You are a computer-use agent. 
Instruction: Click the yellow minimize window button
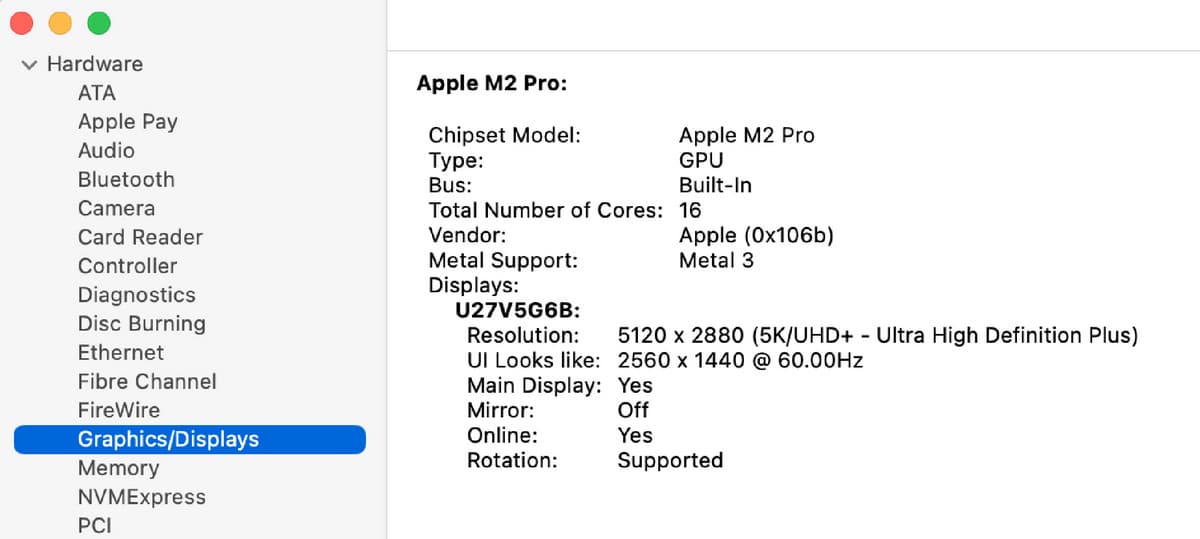[x=60, y=23]
